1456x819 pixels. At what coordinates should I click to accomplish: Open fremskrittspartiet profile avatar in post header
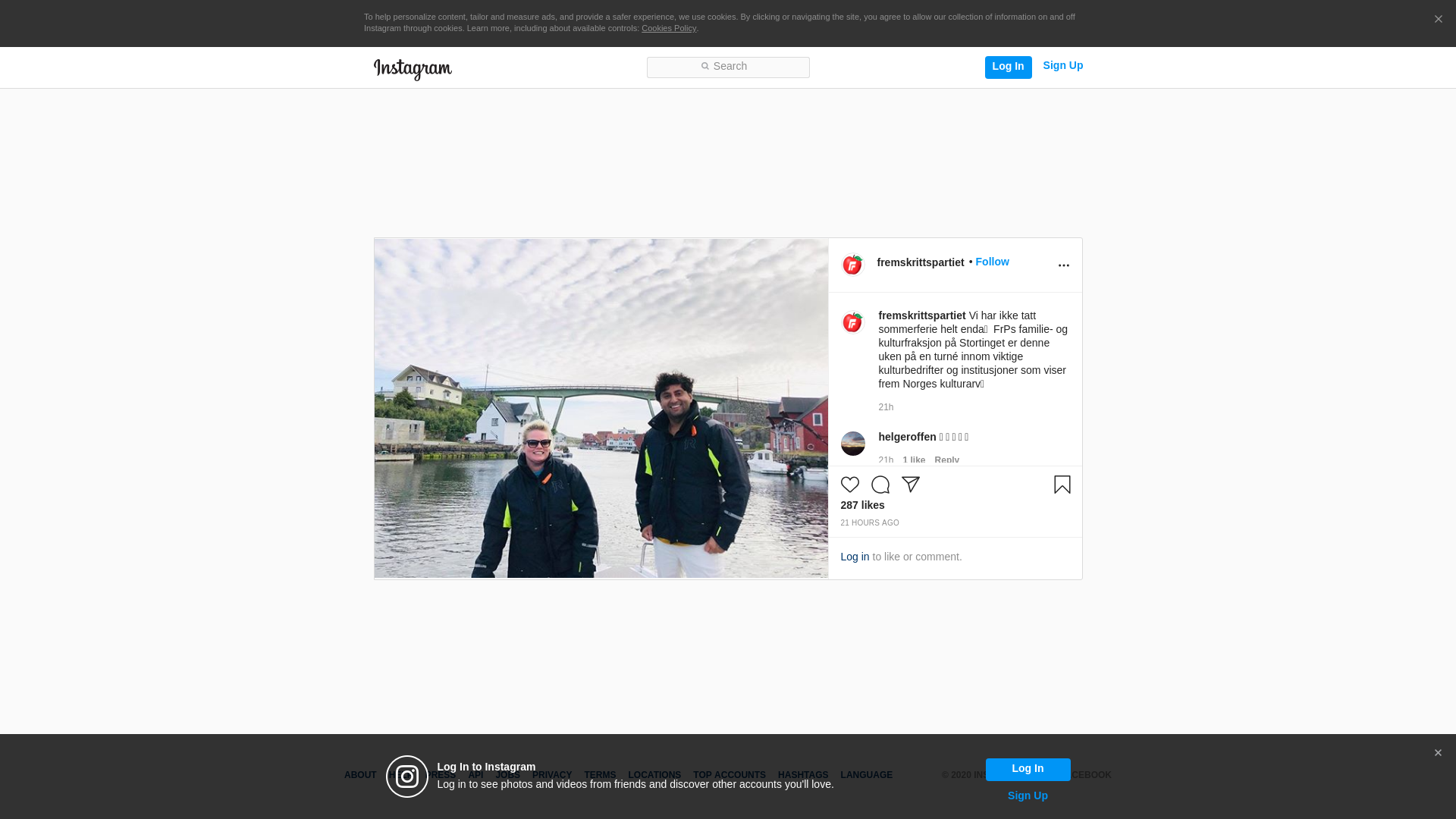(x=852, y=265)
